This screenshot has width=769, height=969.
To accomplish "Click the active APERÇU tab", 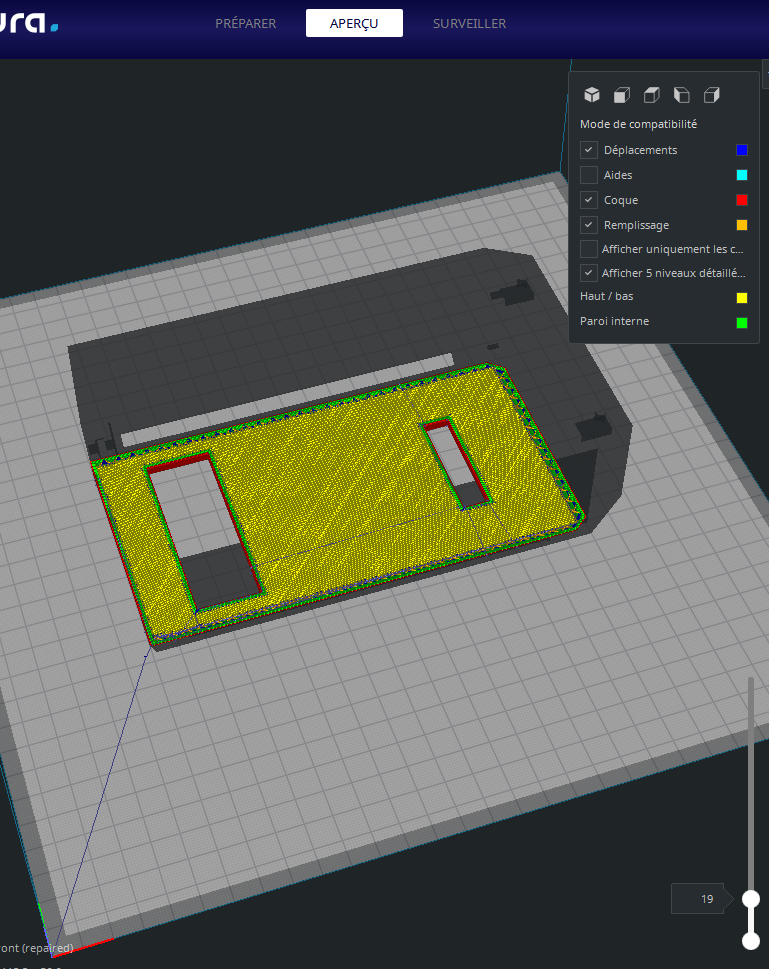I will point(354,23).
